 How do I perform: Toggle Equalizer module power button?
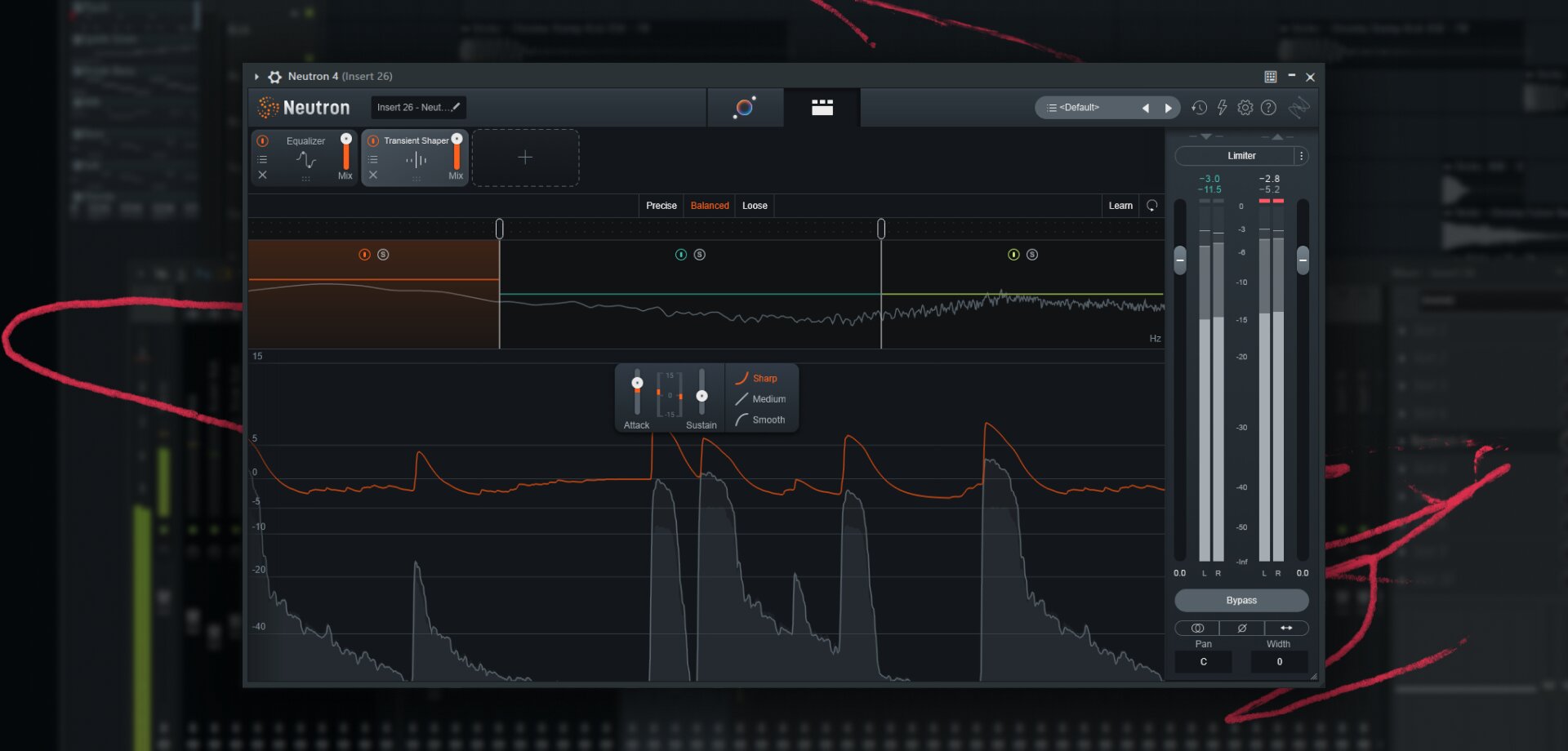(x=263, y=141)
